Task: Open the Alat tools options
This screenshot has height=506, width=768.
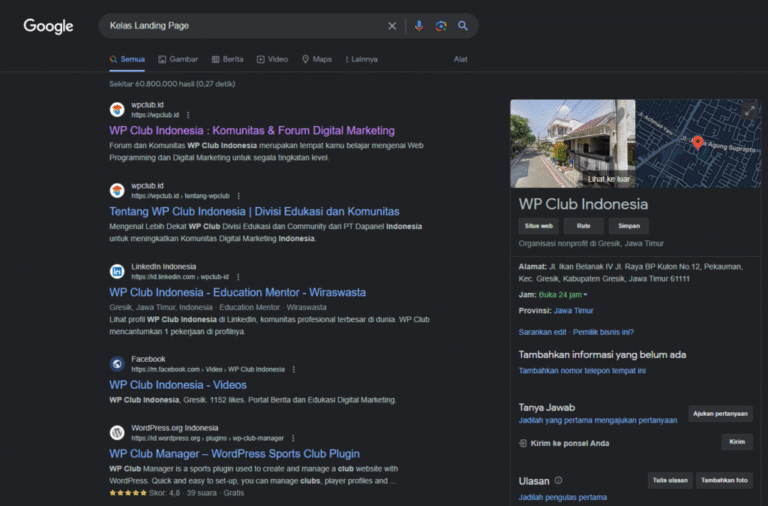Action: coord(460,59)
